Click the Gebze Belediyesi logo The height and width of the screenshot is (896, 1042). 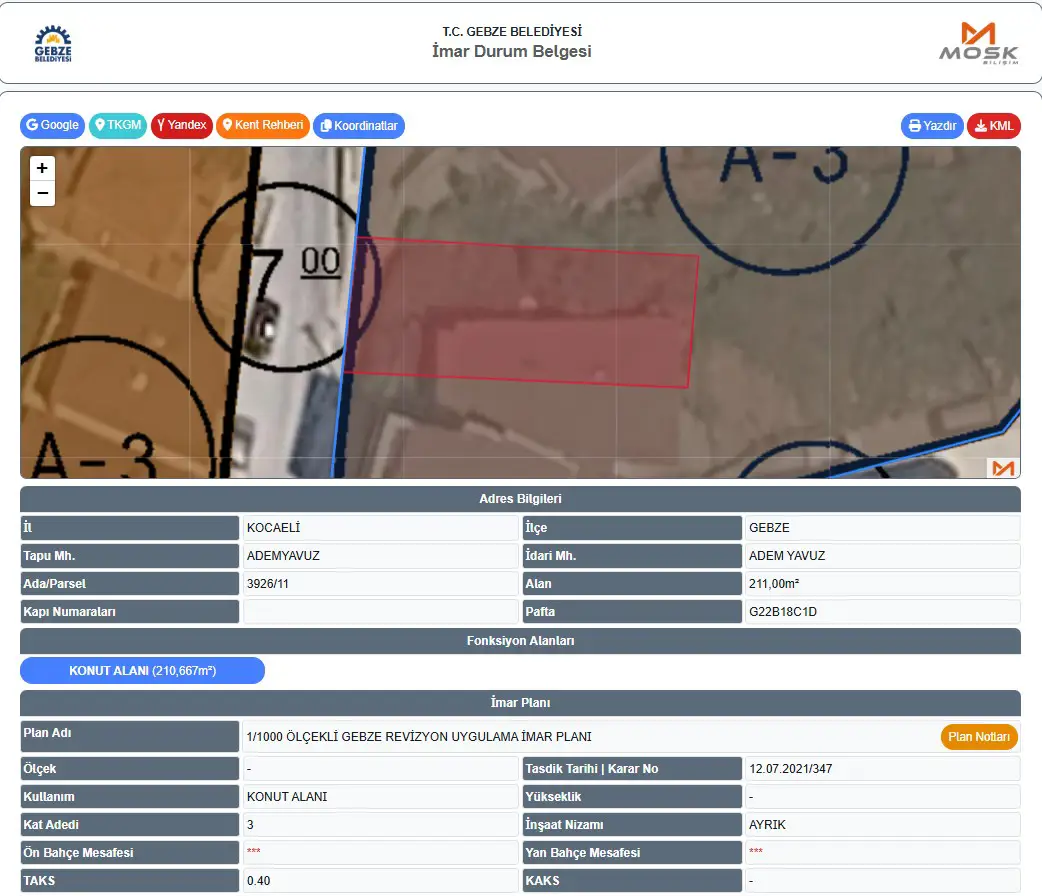click(x=53, y=44)
